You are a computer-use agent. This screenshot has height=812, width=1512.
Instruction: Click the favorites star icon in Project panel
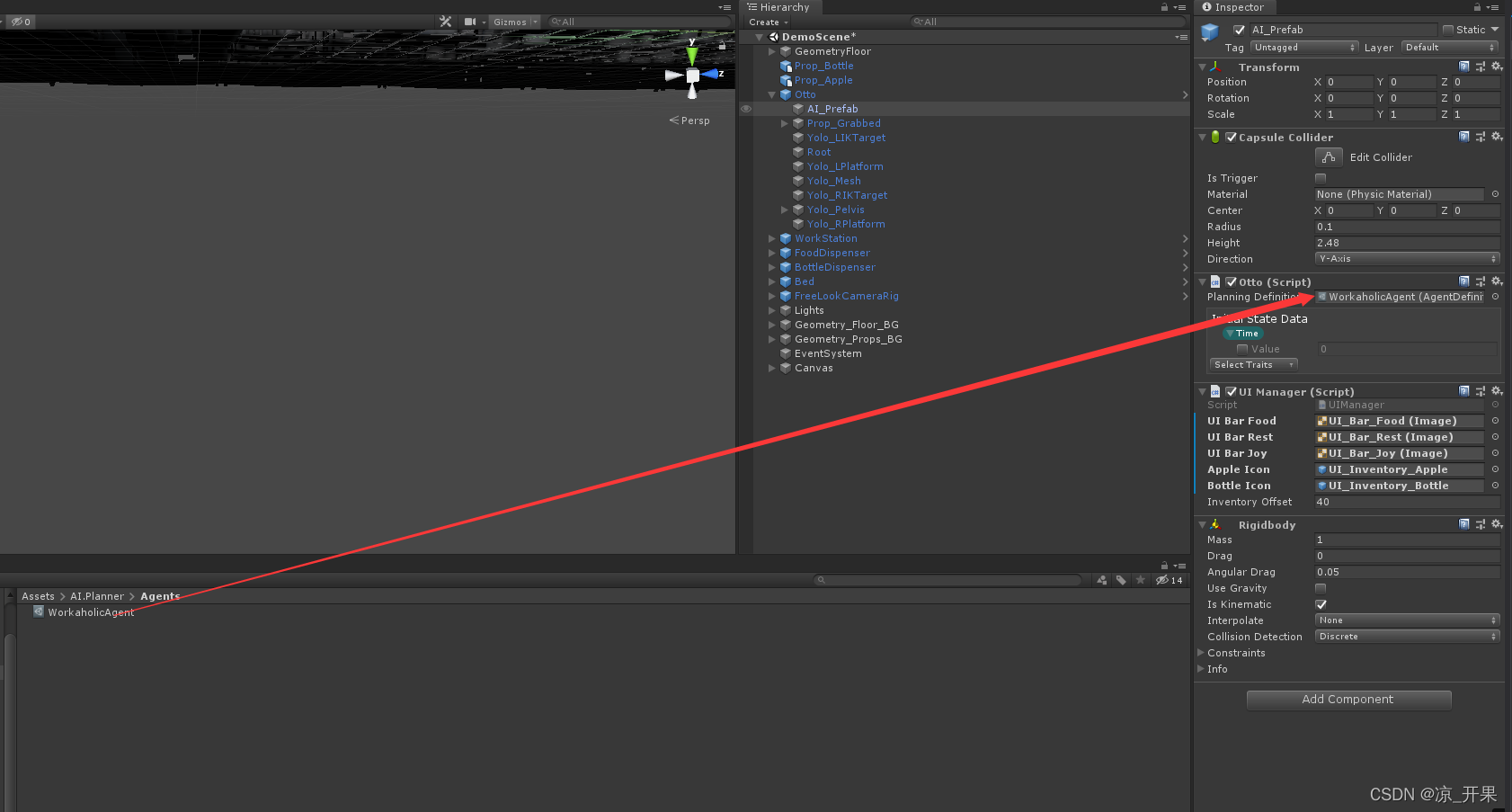1140,580
